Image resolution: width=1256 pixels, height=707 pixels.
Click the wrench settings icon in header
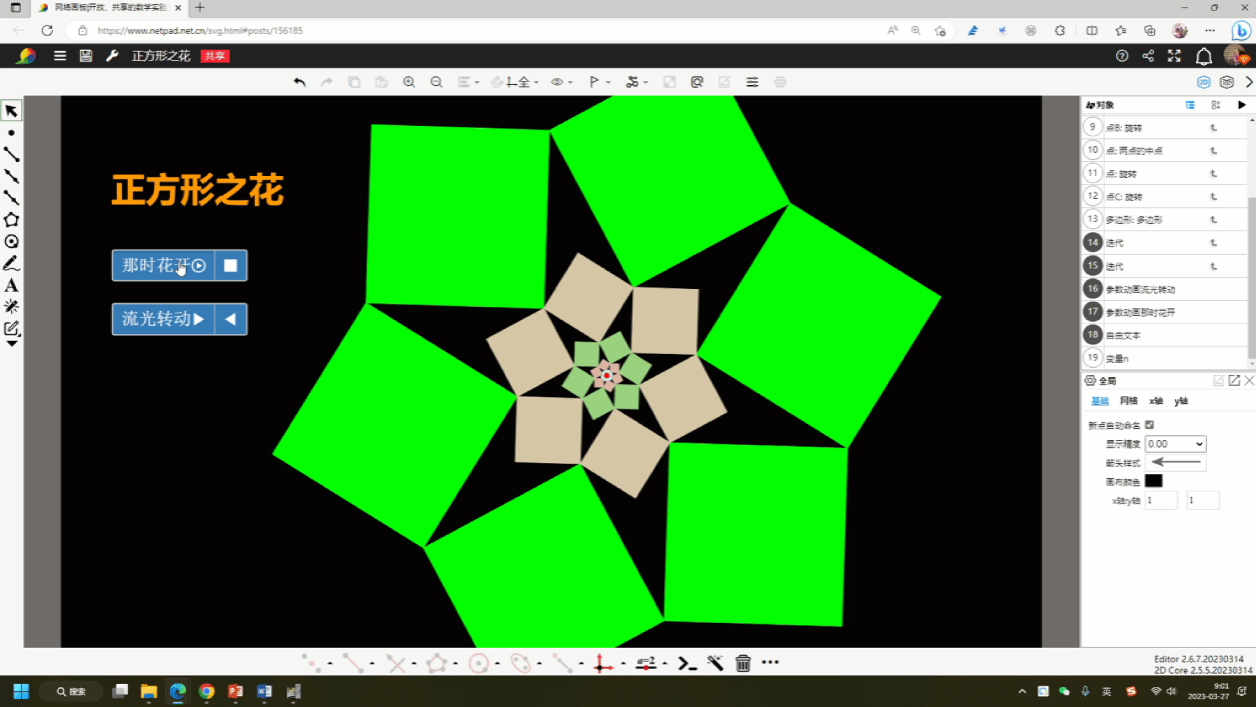point(112,56)
